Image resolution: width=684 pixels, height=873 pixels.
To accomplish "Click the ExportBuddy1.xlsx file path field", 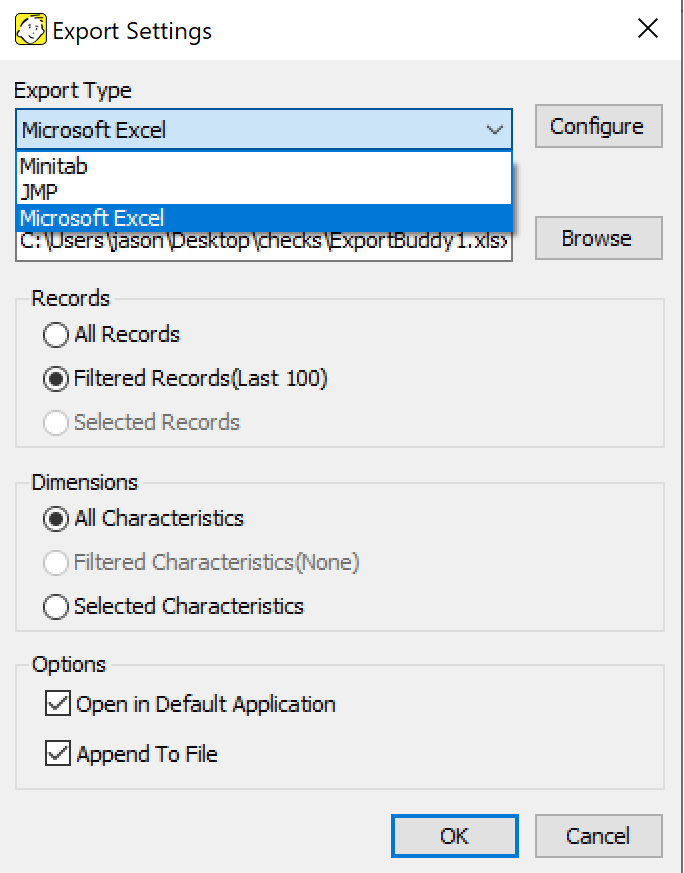I will 264,245.
